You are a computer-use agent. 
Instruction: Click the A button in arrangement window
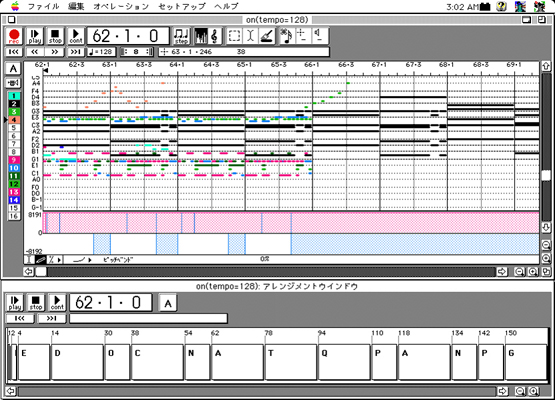pos(168,303)
